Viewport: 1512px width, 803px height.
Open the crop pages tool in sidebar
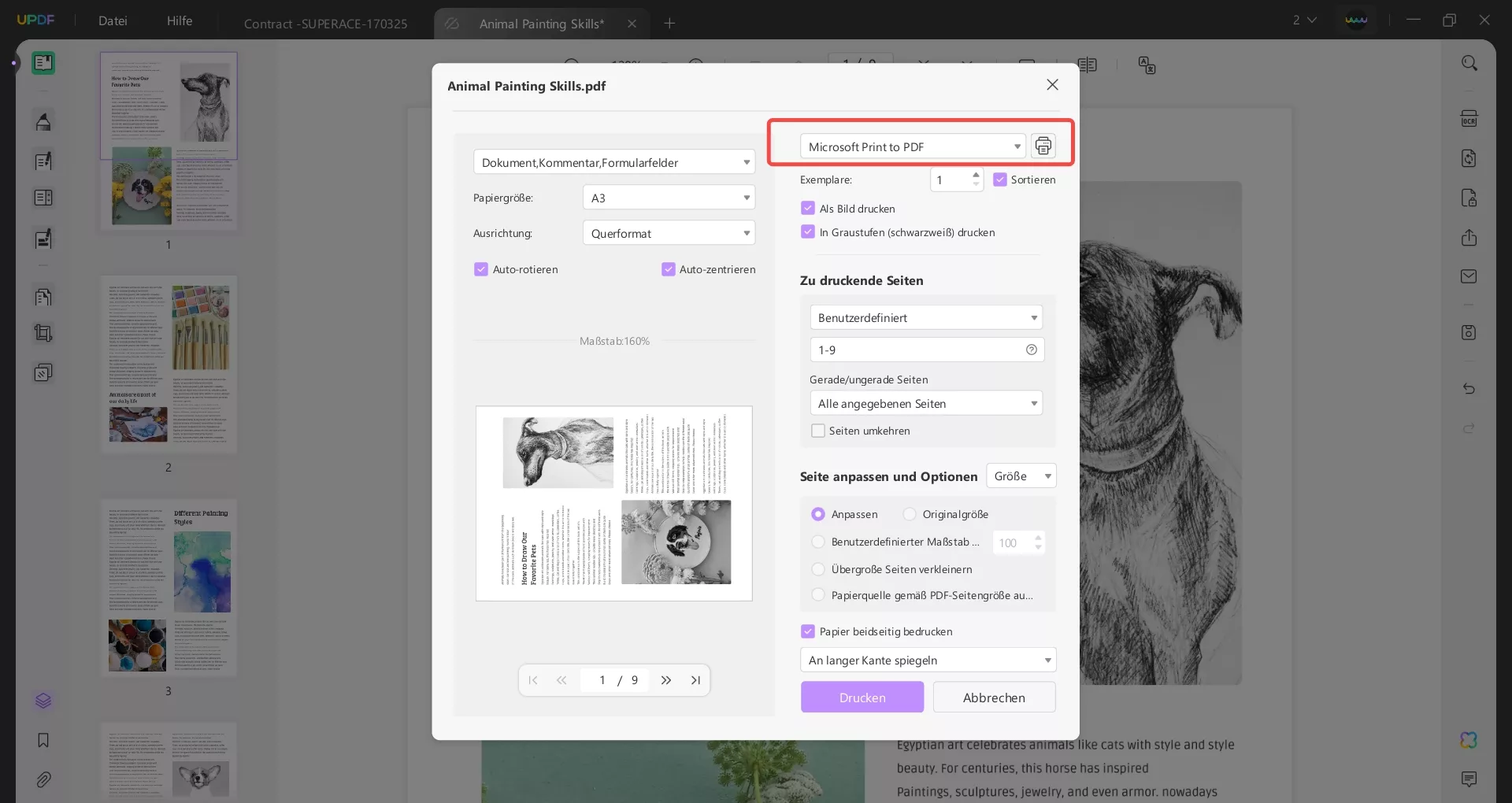point(43,333)
